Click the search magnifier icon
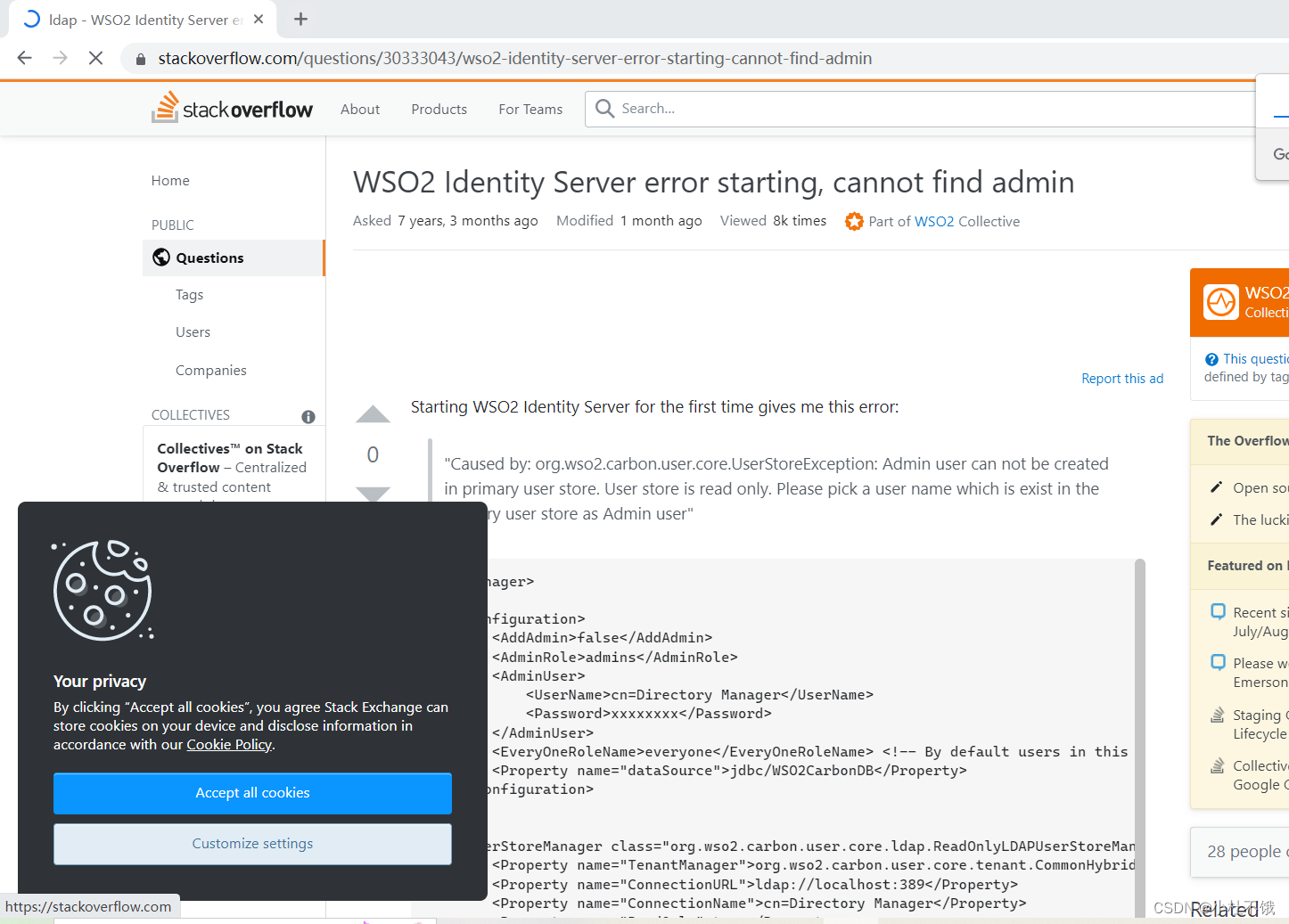 click(x=604, y=109)
